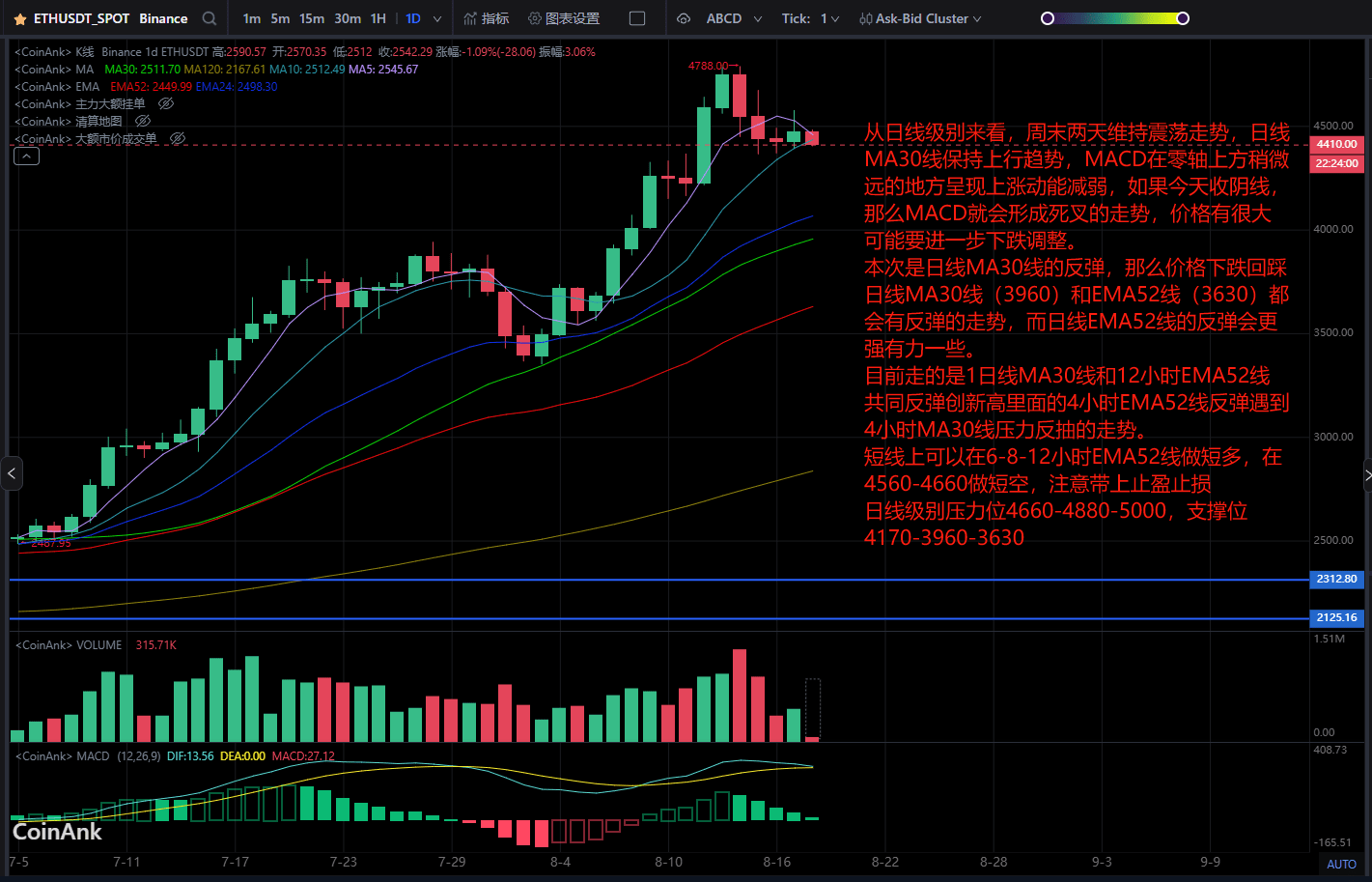Click the 2312.80 horizontal line price label
The width and height of the screenshot is (1372, 882).
(x=1337, y=579)
